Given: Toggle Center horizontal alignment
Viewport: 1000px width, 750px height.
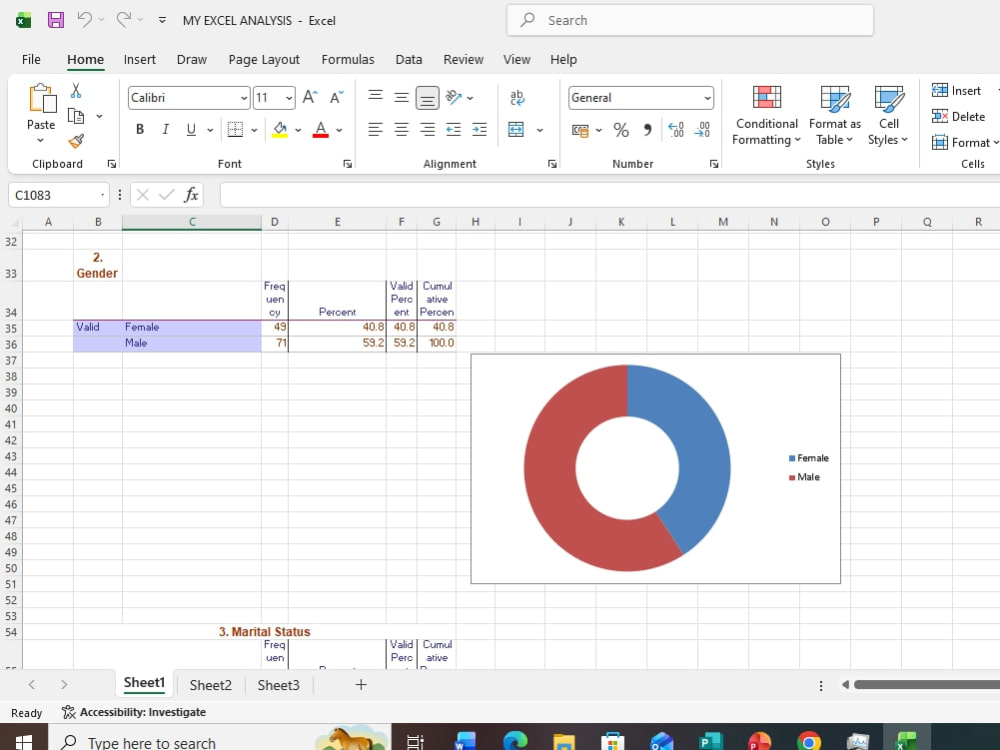Looking at the screenshot, I should [401, 129].
